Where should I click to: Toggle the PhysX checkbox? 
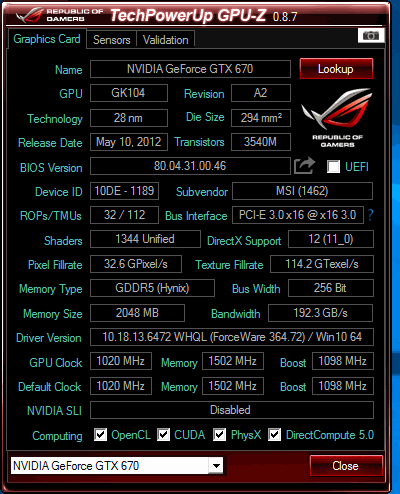219,435
